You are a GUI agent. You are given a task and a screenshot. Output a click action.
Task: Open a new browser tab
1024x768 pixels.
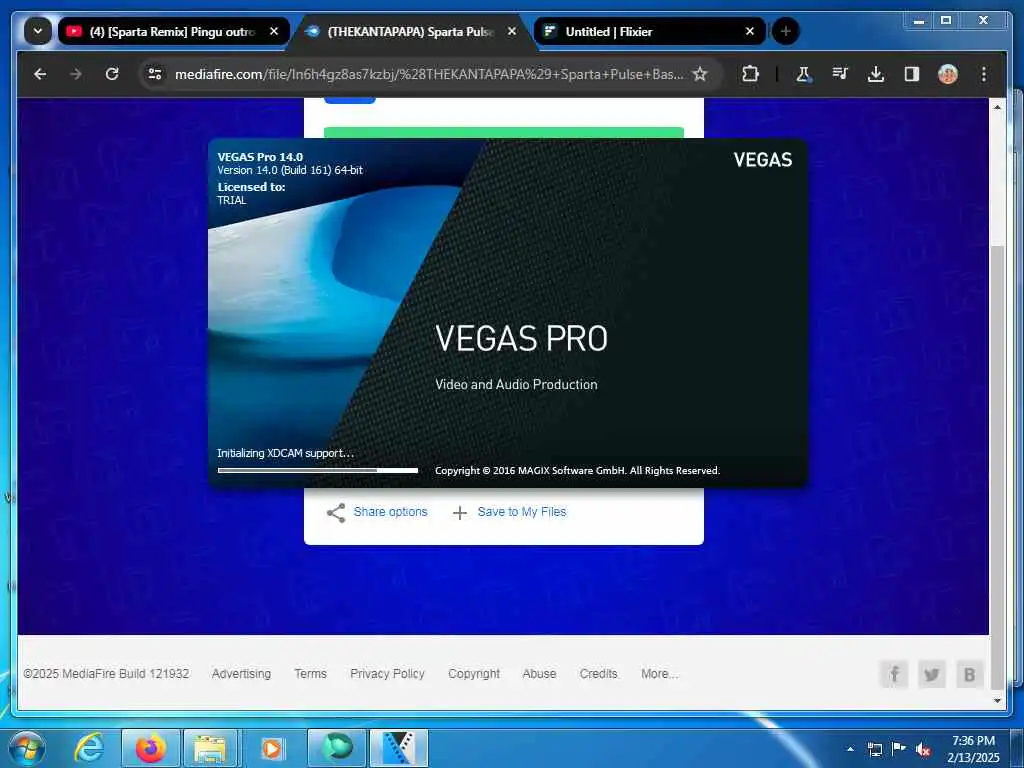(x=786, y=31)
